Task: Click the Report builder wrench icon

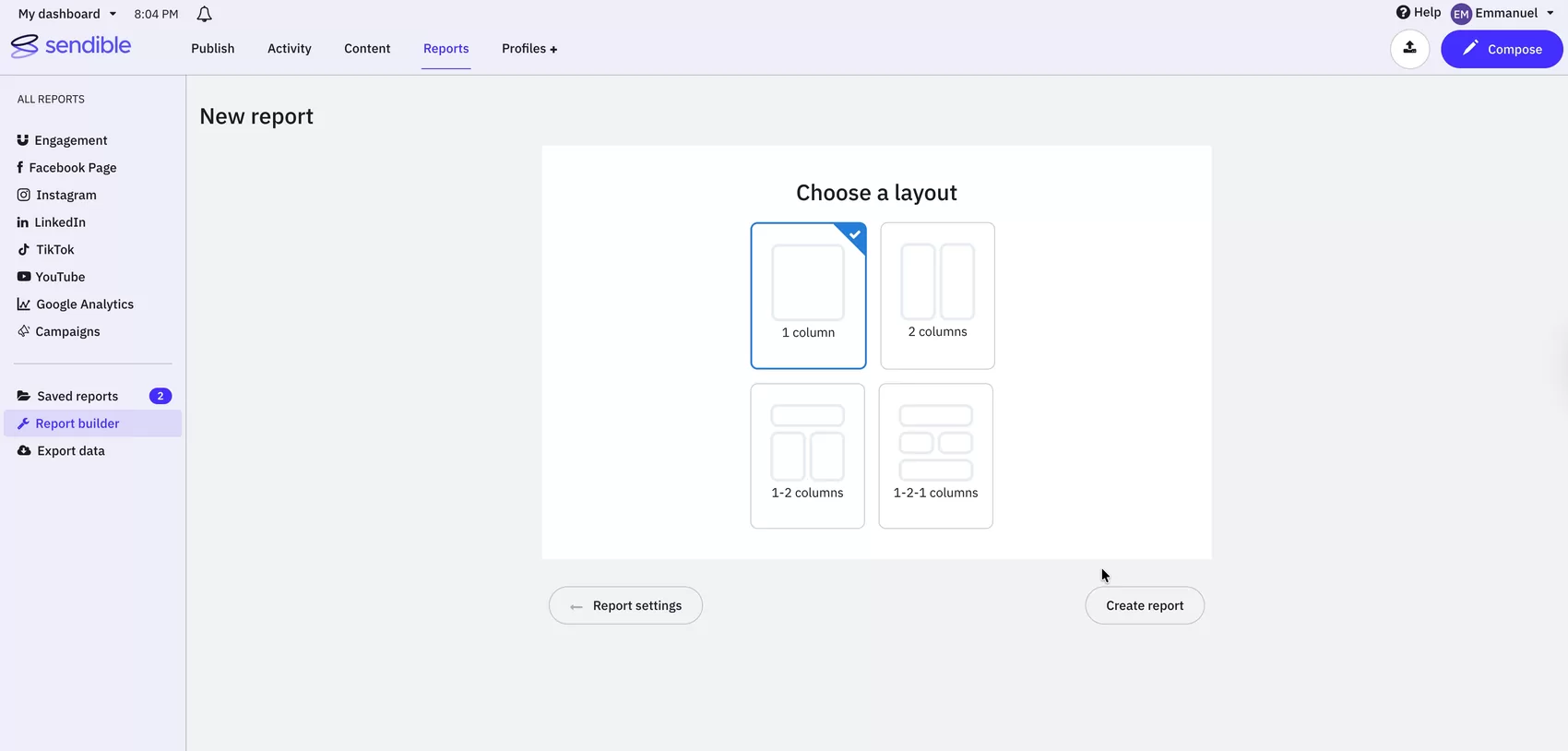Action: (24, 423)
